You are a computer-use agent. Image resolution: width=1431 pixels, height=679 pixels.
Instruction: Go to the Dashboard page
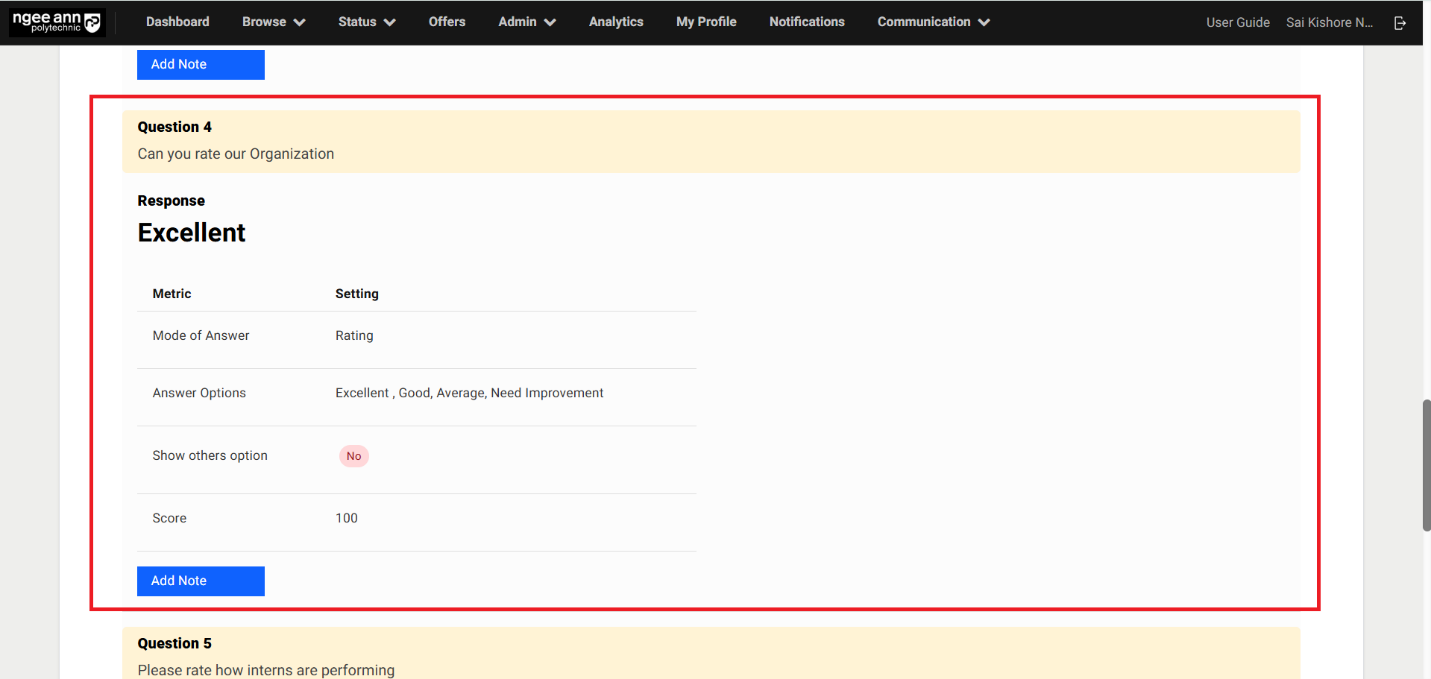(x=177, y=22)
